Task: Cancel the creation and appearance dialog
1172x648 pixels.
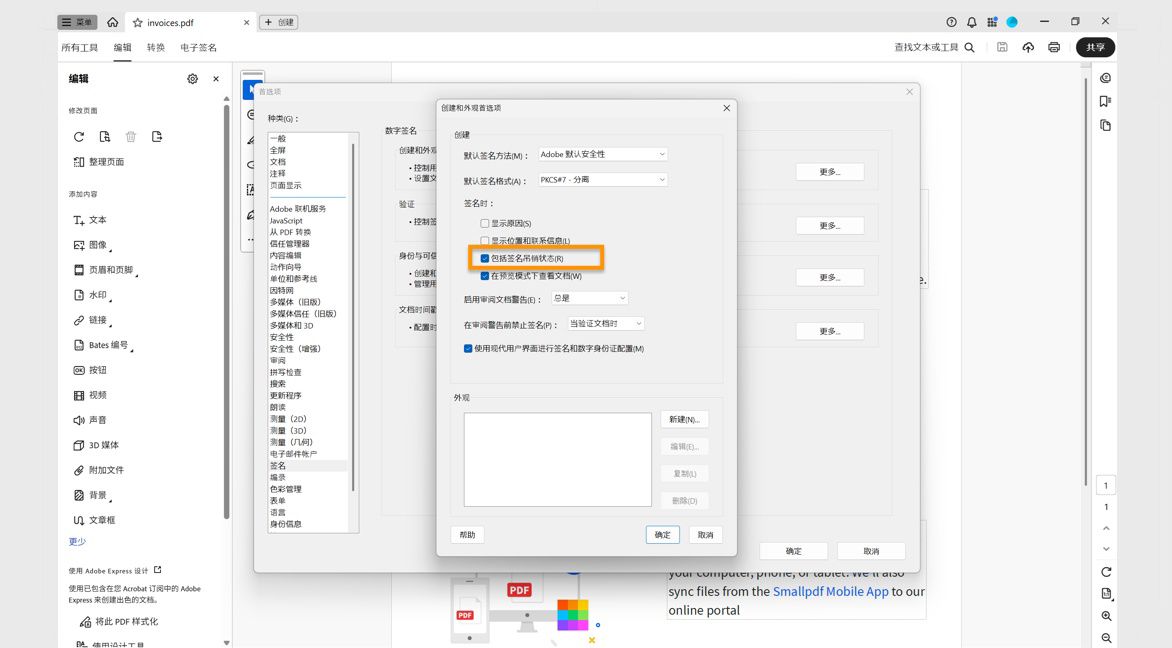Action: click(706, 535)
